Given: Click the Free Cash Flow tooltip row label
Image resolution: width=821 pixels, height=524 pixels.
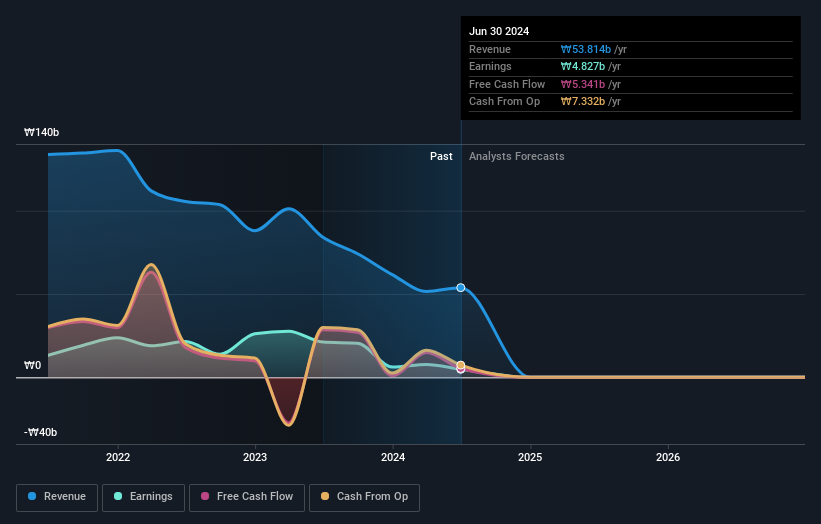Looking at the screenshot, I should coord(507,84).
